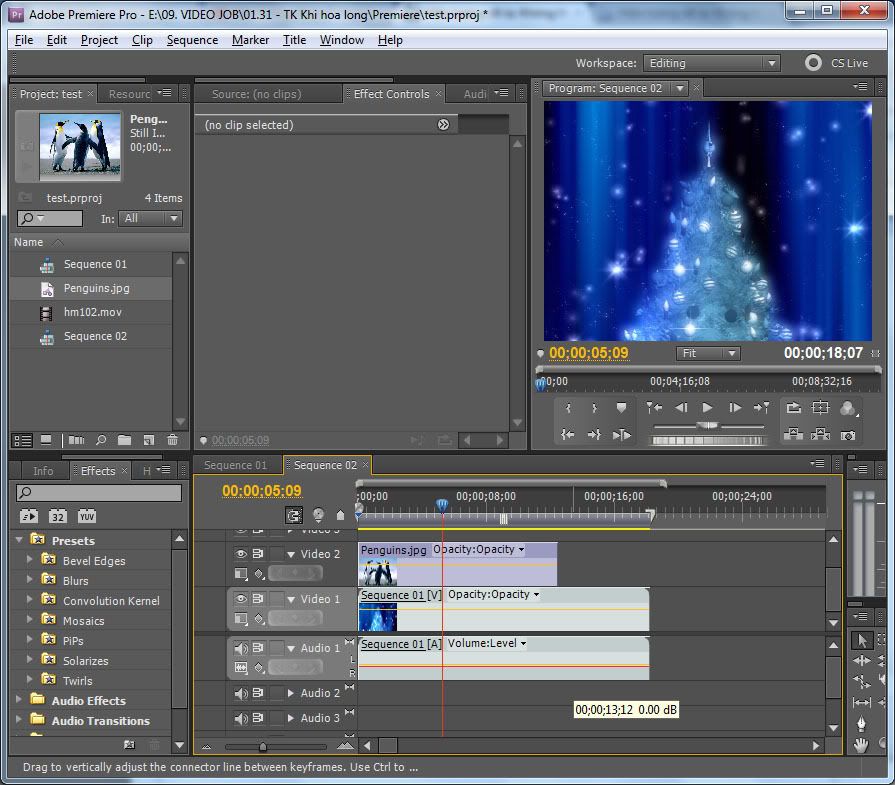
Task: Step back one frame in Program monitor
Action: 681,408
